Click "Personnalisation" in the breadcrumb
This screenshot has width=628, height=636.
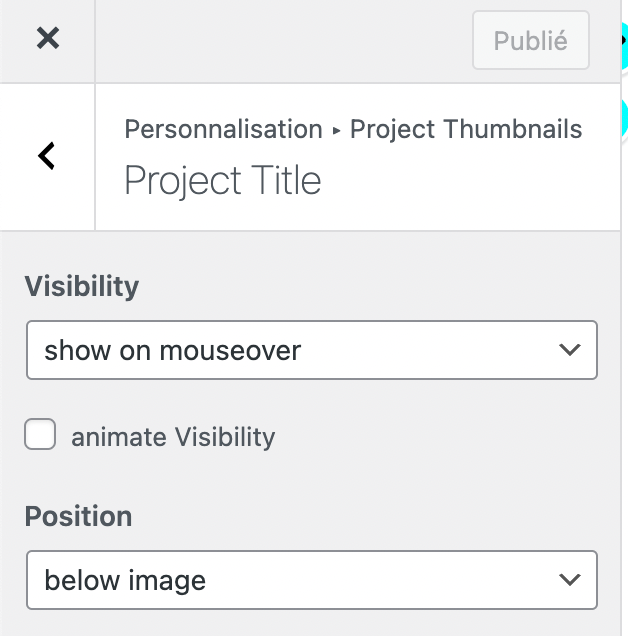click(223, 129)
